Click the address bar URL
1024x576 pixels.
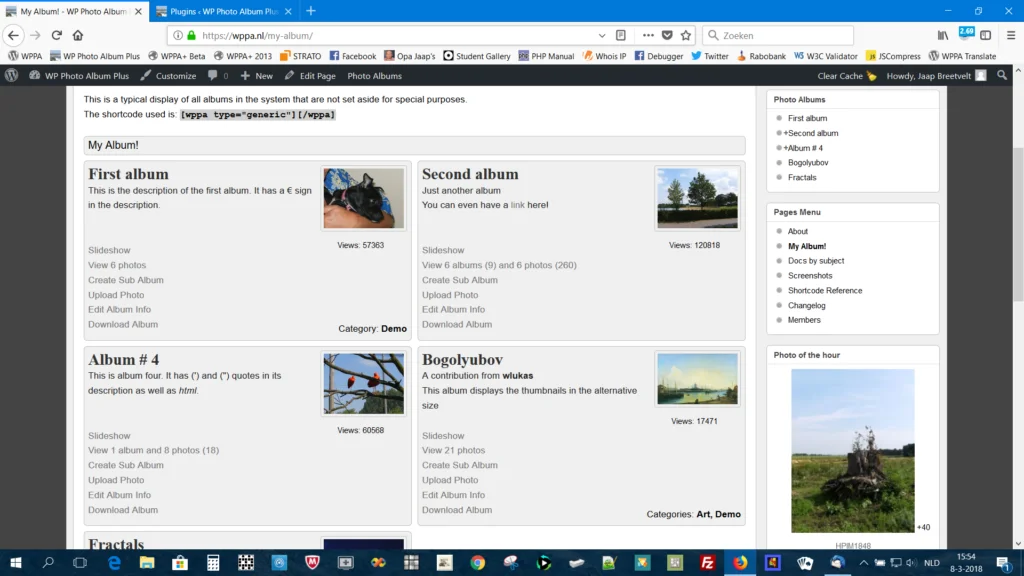tap(257, 35)
